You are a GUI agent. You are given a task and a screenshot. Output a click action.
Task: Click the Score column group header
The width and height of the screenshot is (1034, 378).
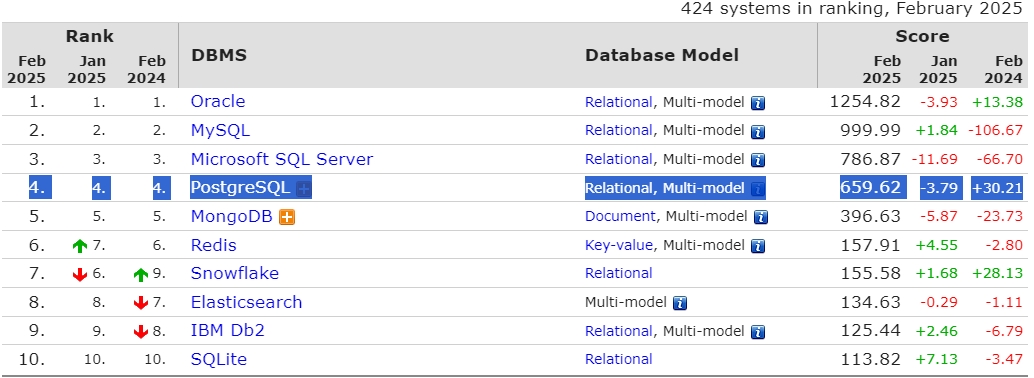pyautogui.click(x=922, y=36)
